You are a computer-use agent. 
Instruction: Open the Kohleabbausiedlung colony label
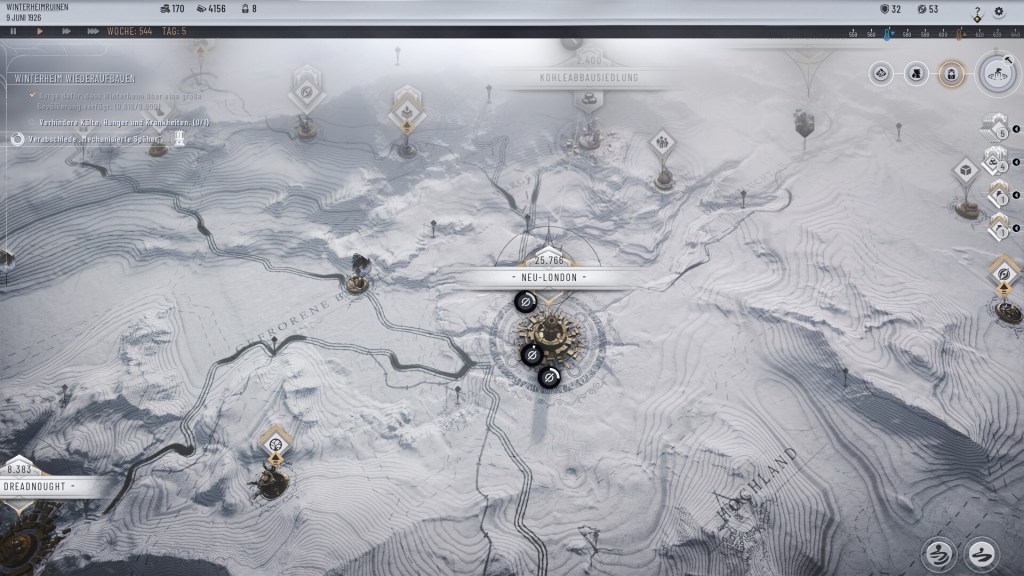(x=586, y=78)
